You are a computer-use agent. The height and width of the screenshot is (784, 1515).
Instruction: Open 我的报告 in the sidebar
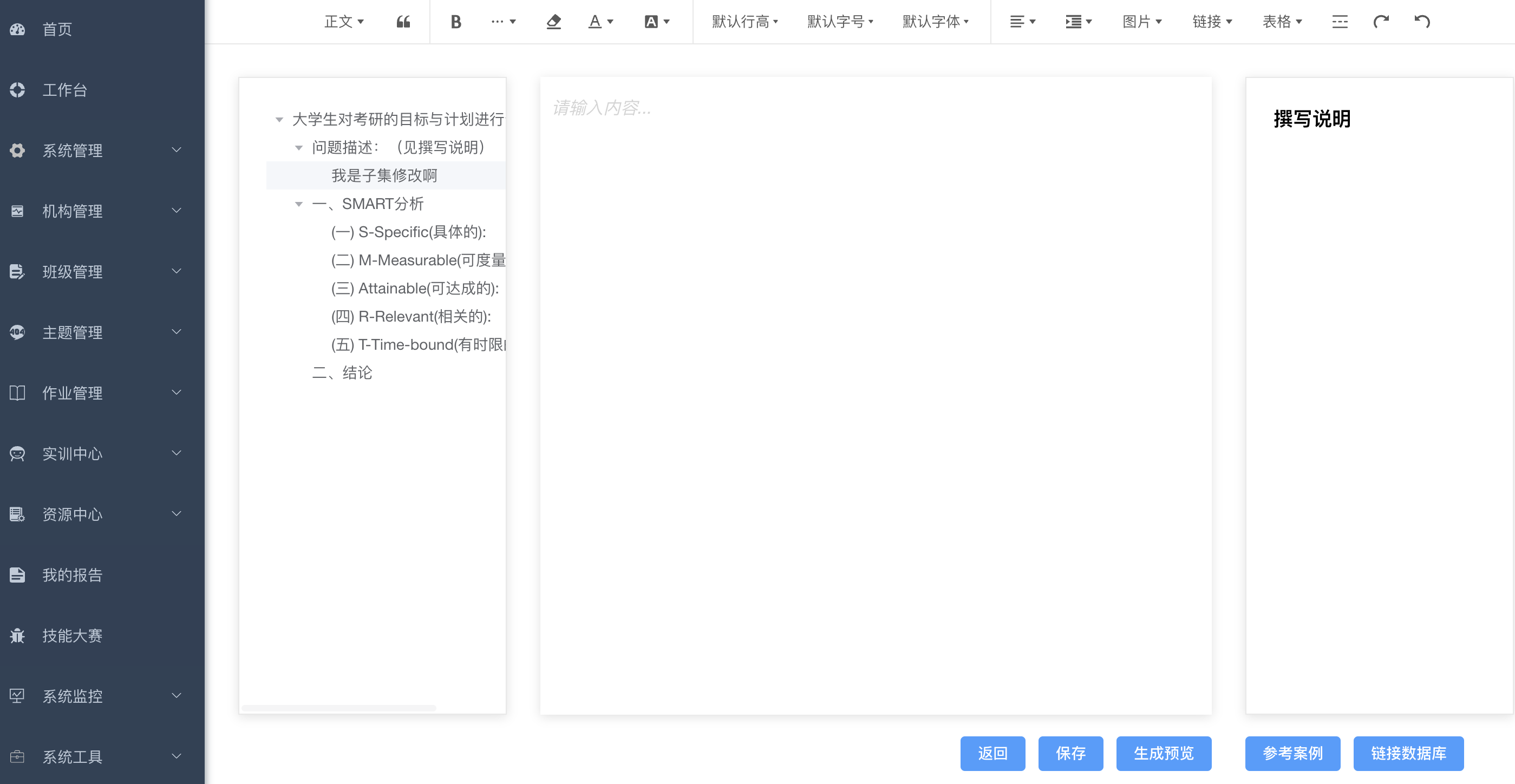(73, 574)
